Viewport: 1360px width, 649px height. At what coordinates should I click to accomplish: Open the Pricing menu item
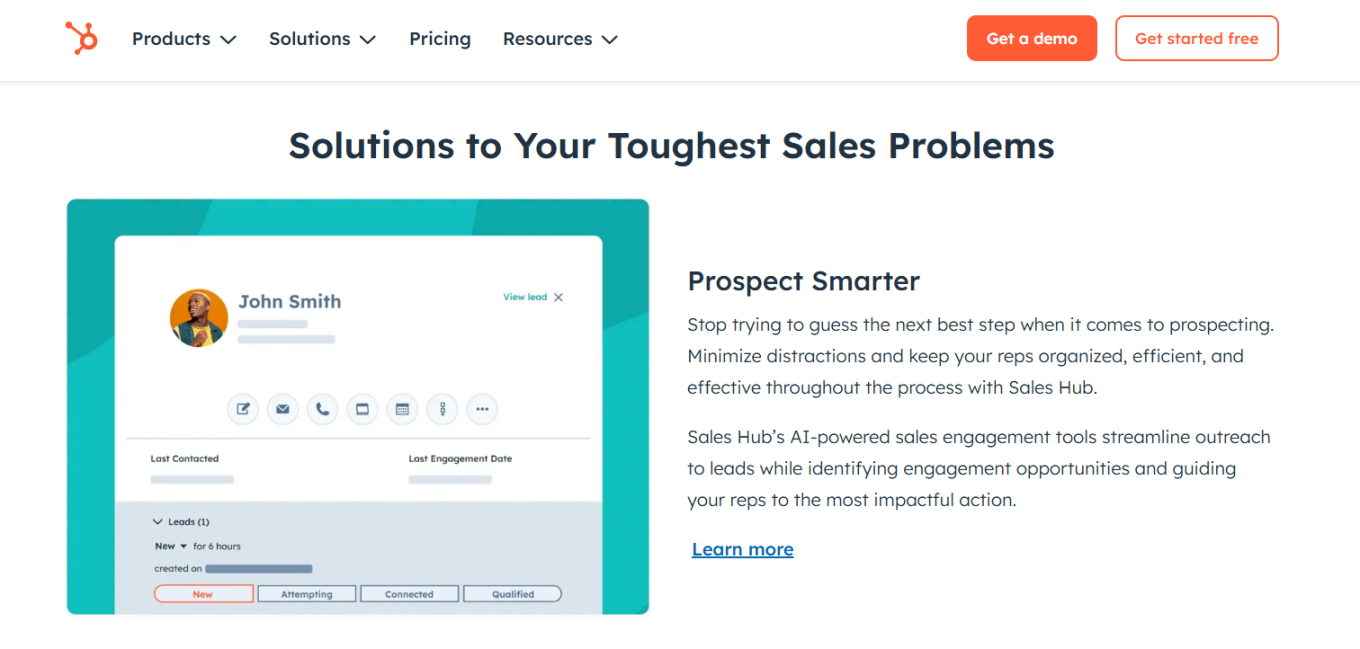(x=440, y=38)
